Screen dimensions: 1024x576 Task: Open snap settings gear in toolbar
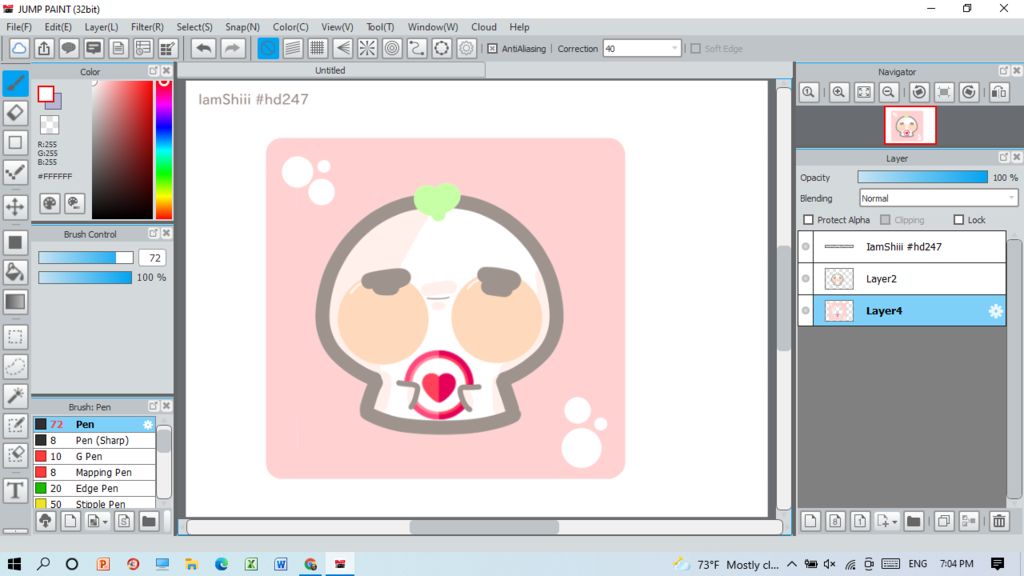(466, 48)
